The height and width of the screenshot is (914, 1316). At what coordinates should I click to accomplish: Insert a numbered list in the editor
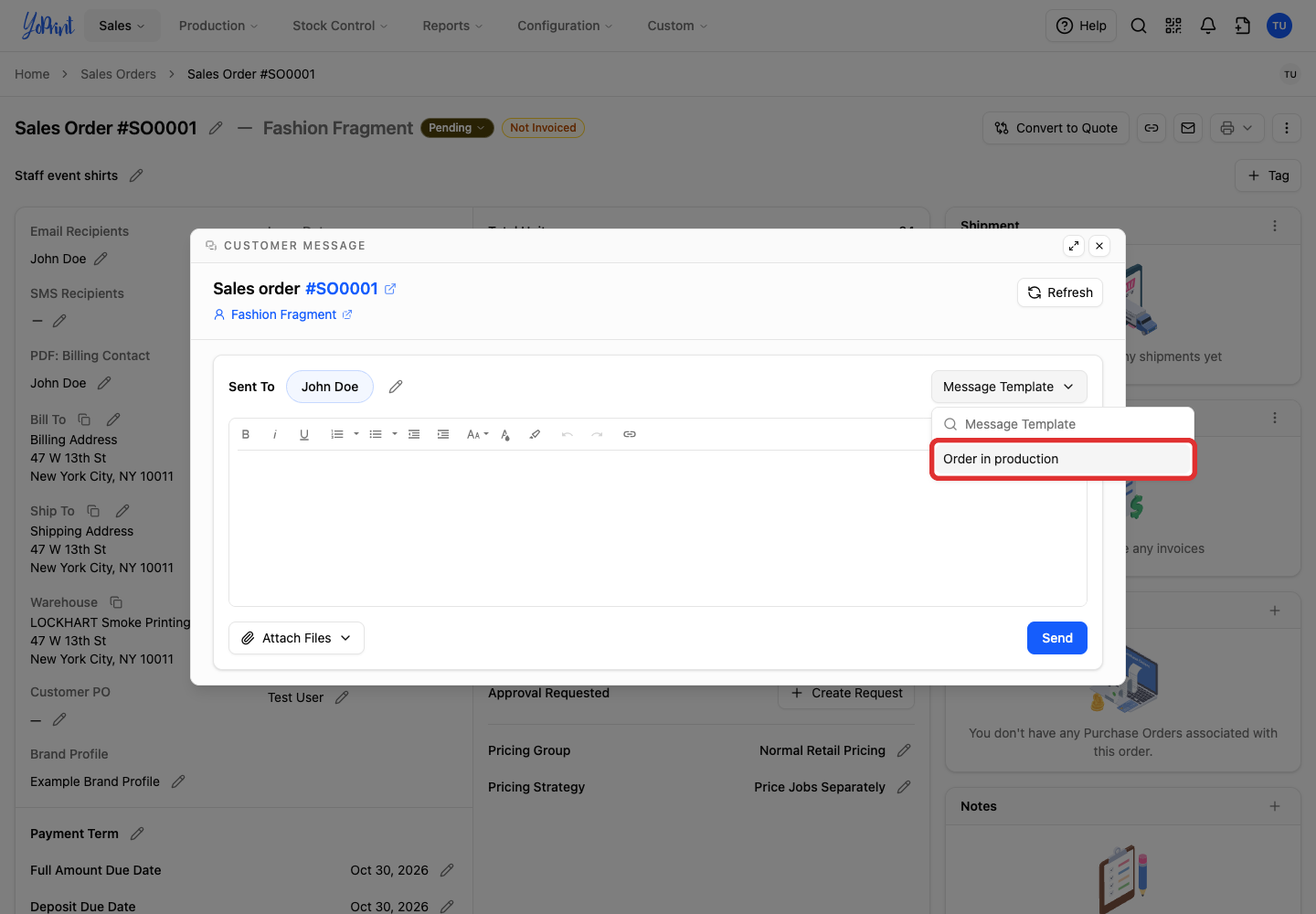[x=337, y=434]
